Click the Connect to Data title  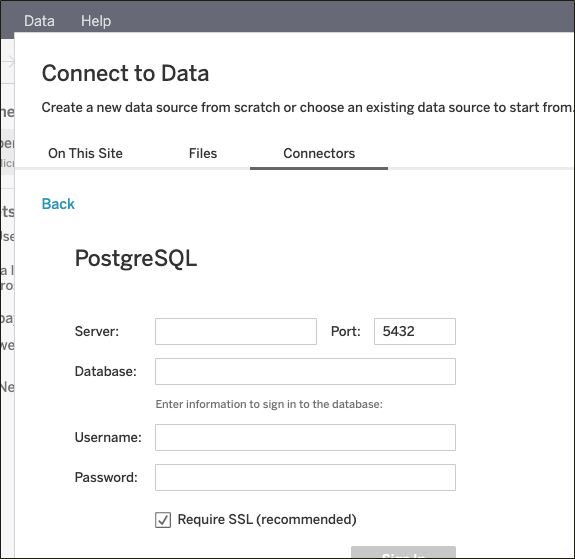tap(125, 73)
